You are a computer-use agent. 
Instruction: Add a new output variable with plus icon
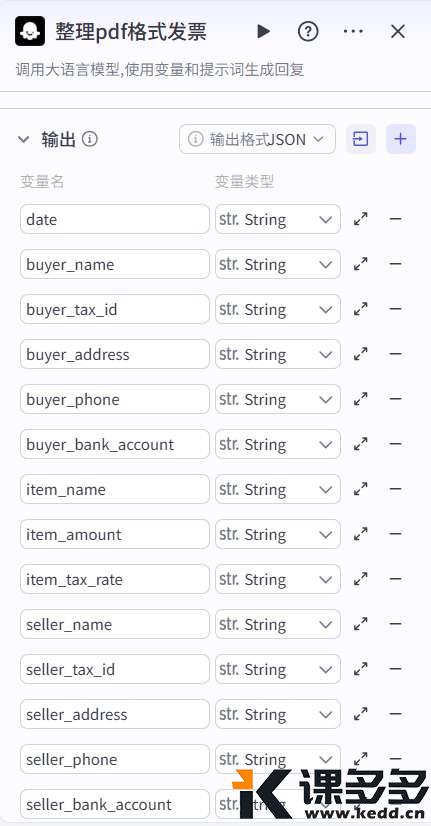[400, 139]
